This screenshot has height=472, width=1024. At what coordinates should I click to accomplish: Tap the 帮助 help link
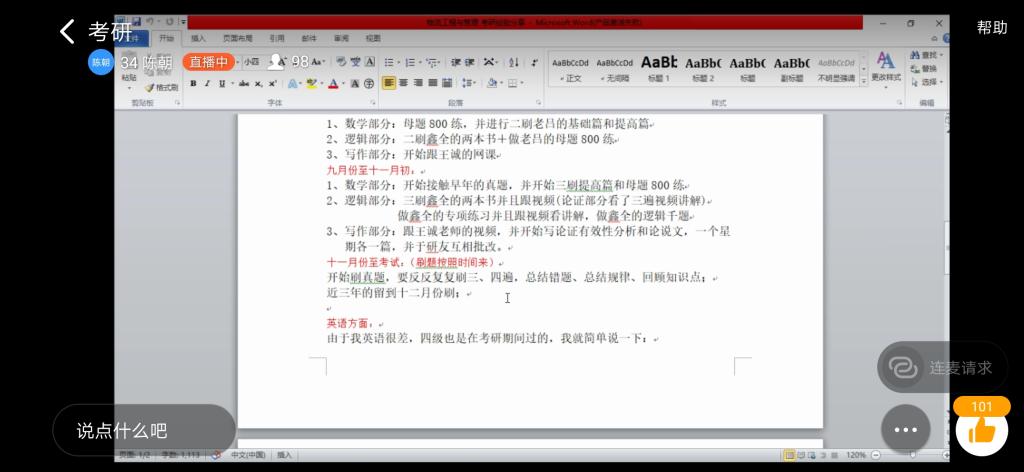(x=991, y=28)
